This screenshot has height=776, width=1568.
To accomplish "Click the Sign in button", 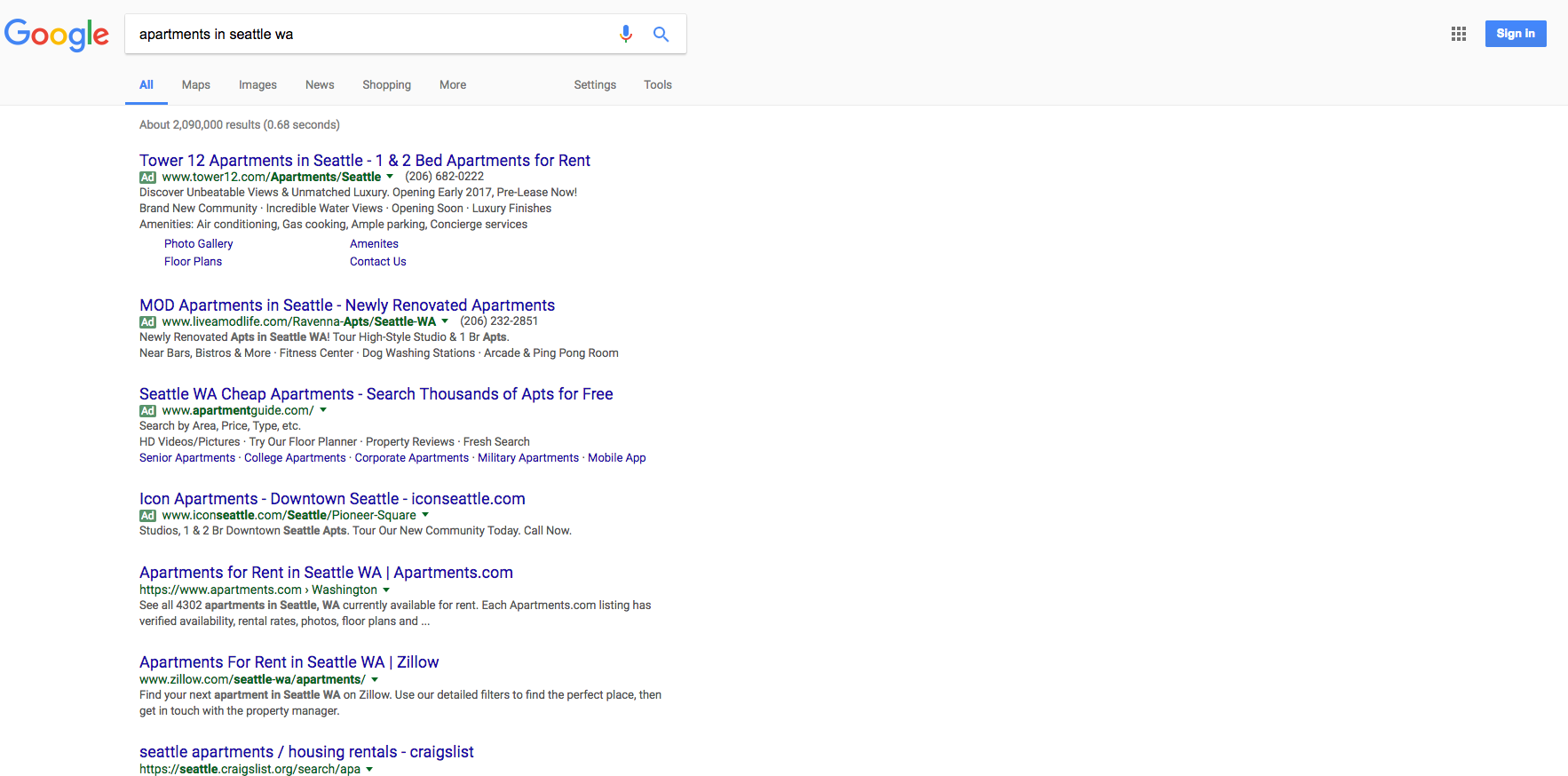I will pyautogui.click(x=1516, y=34).
